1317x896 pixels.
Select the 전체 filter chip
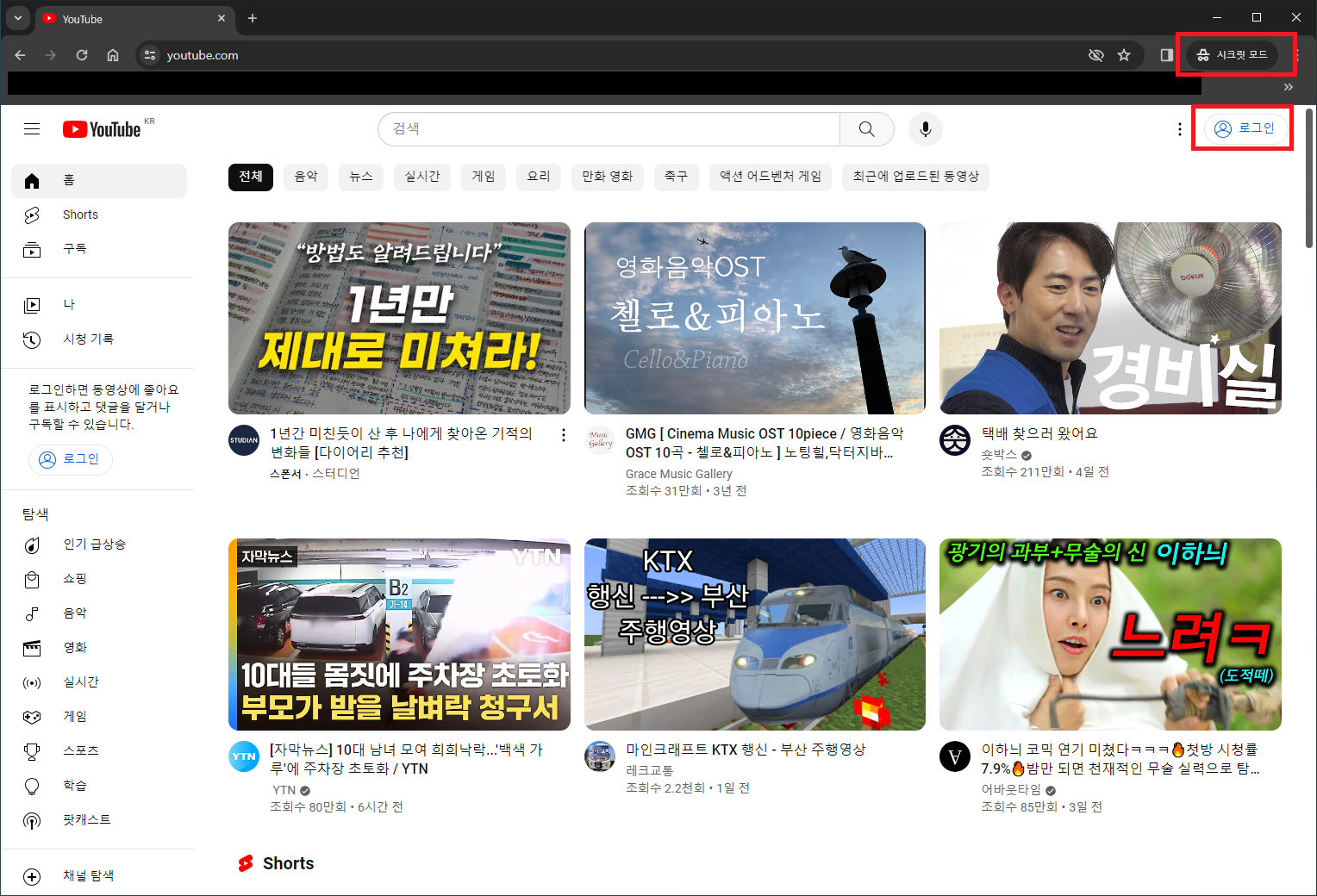point(251,177)
